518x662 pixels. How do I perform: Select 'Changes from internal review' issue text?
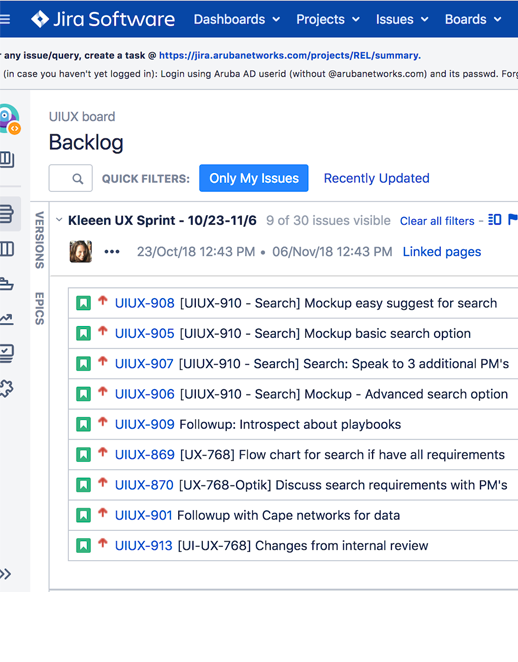click(x=342, y=546)
